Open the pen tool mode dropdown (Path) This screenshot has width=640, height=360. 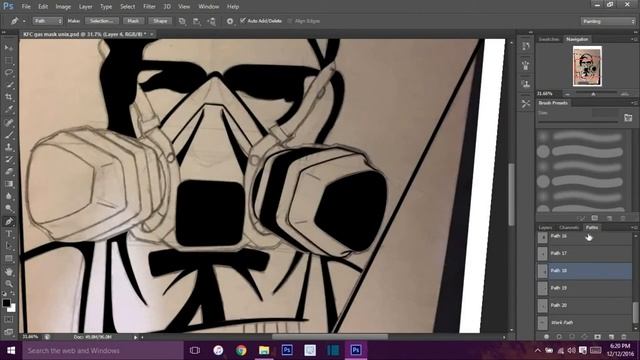point(47,21)
